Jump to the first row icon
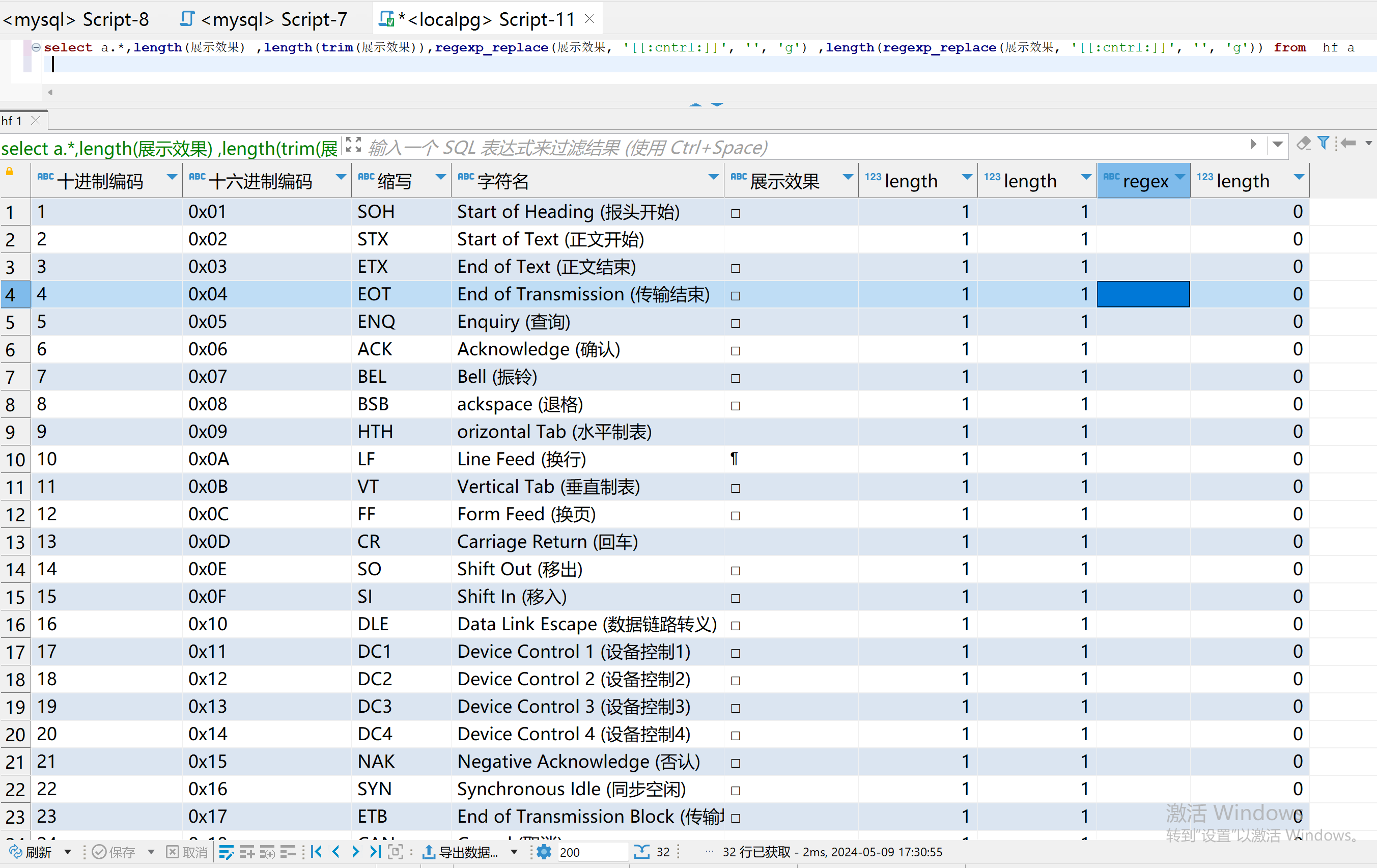The width and height of the screenshot is (1377, 868). coord(316,852)
